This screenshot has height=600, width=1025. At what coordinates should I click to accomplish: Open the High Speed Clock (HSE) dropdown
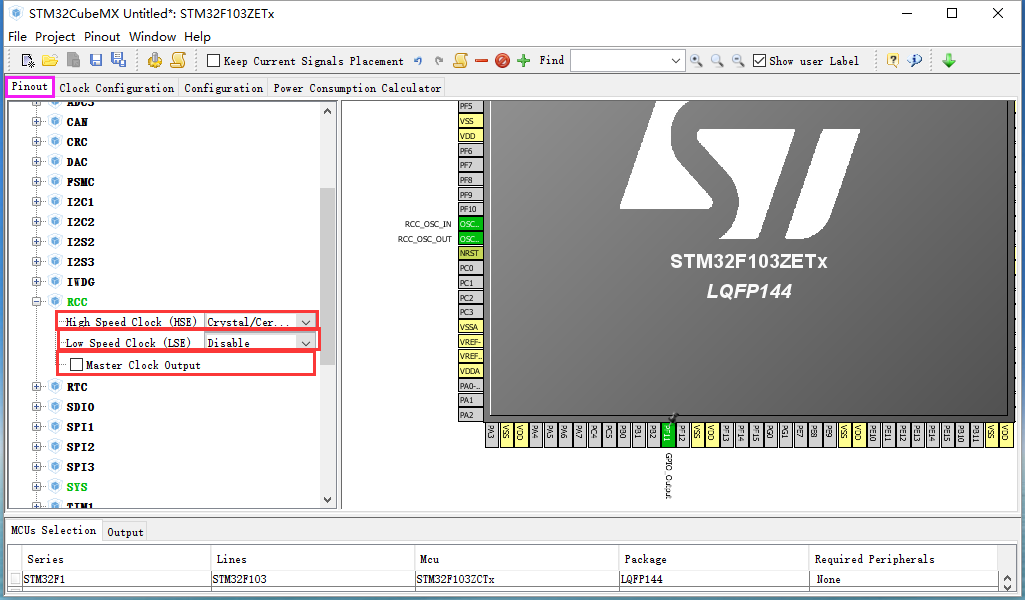pyautogui.click(x=305, y=322)
